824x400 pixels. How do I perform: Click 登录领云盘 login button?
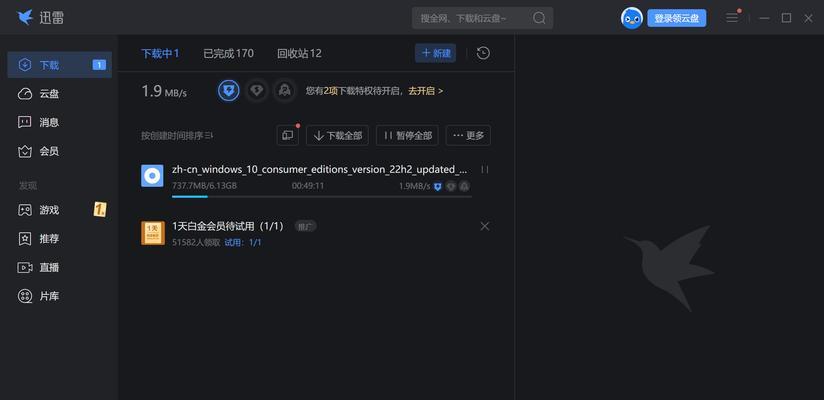(x=677, y=18)
